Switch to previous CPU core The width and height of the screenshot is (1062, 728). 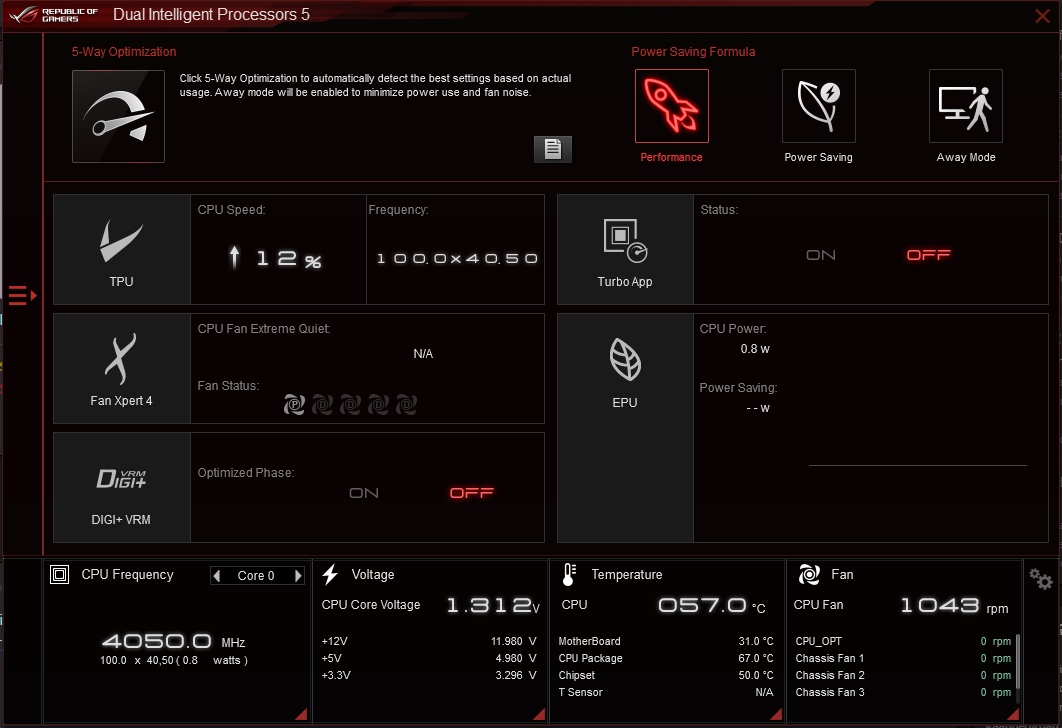tap(217, 576)
